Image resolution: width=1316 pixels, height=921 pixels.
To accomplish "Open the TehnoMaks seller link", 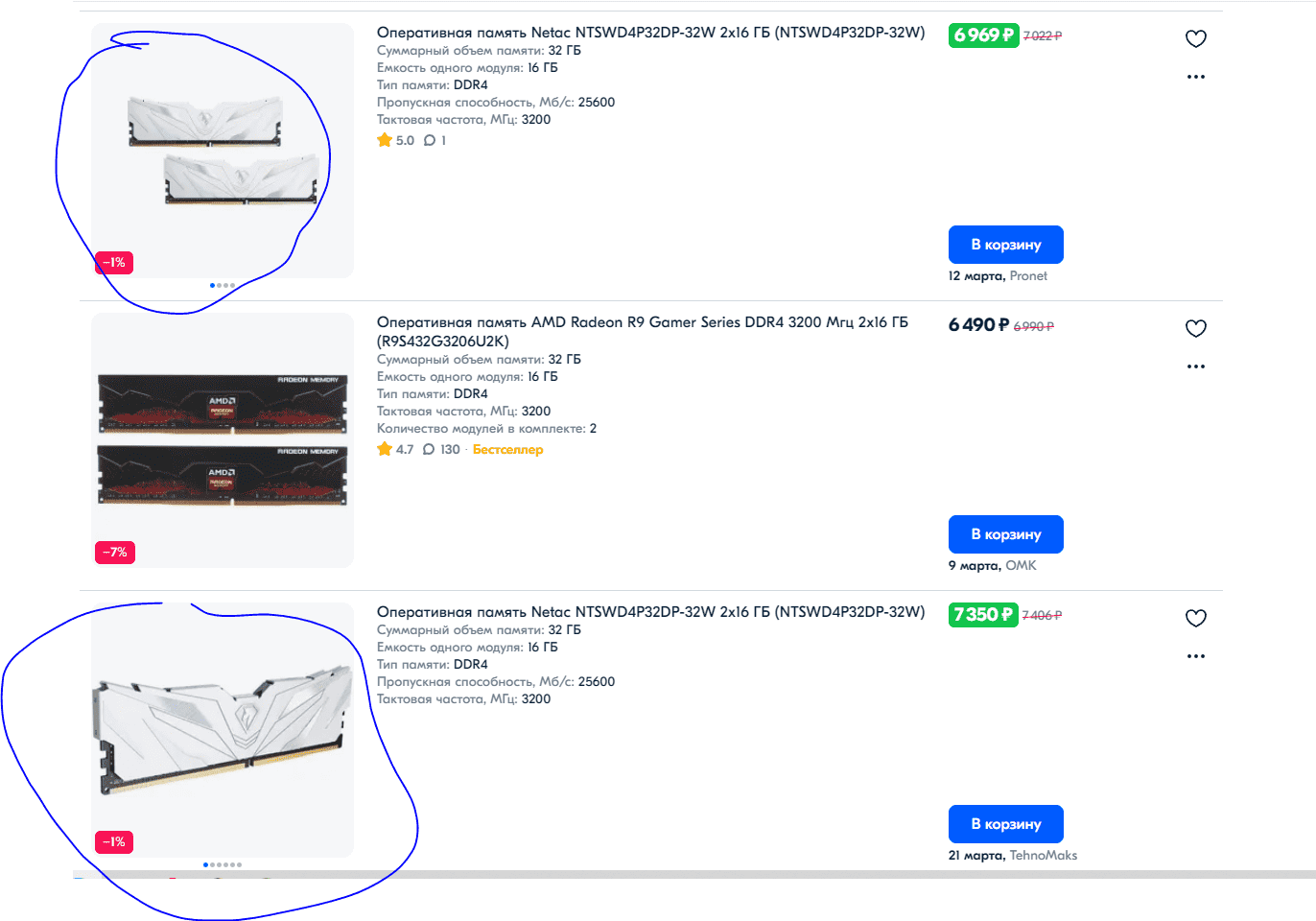I will pos(1043,856).
